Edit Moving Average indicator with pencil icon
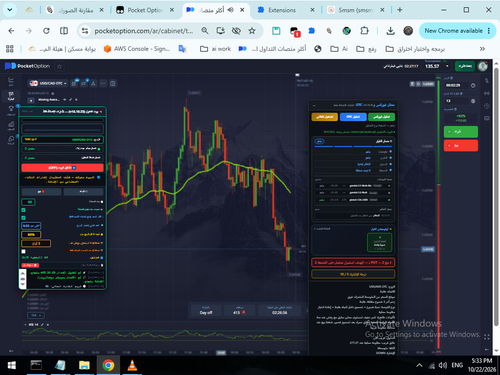This screenshot has height=375, width=500. tap(70, 100)
